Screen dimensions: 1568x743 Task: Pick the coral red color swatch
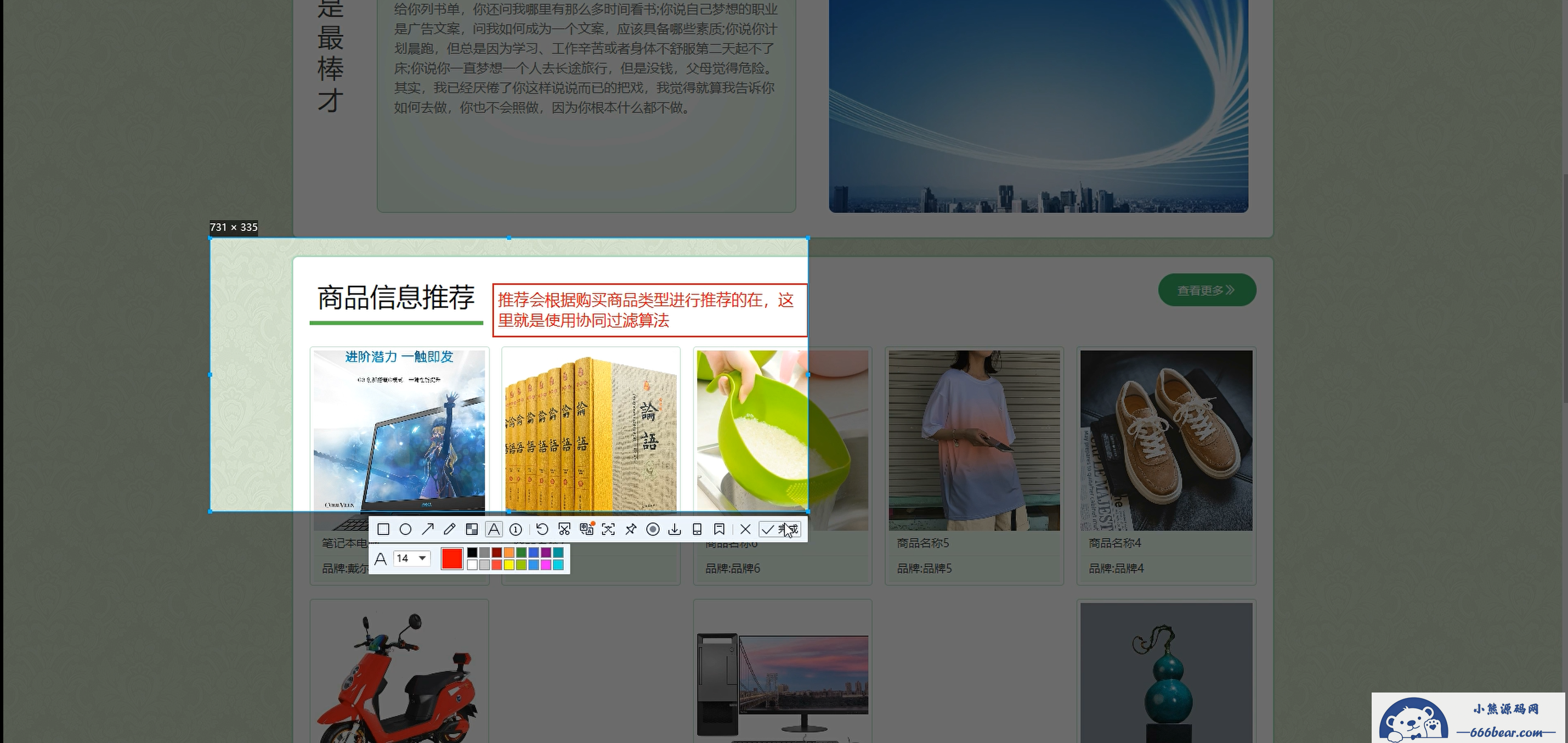point(497,565)
